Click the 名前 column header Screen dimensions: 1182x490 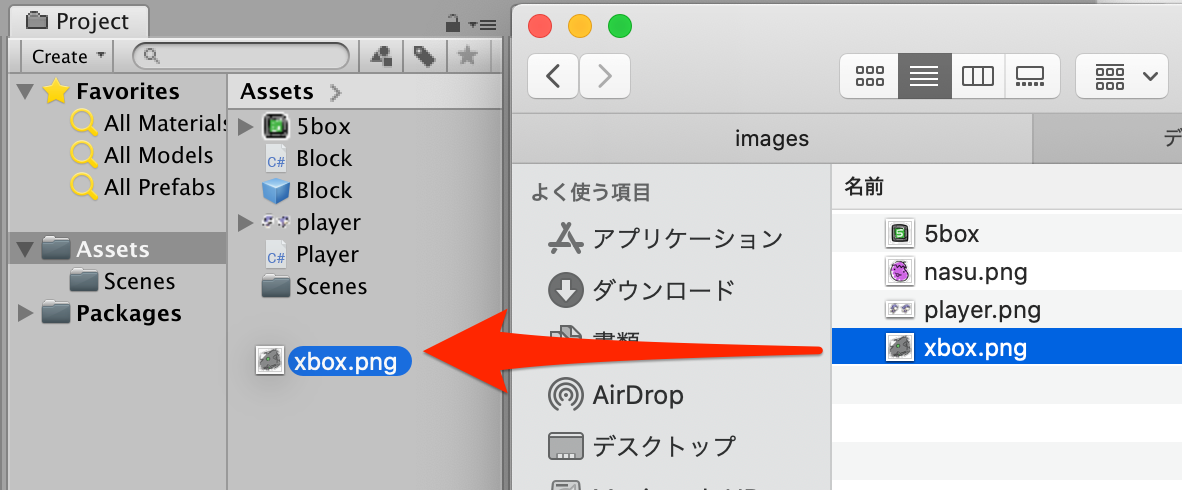864,188
